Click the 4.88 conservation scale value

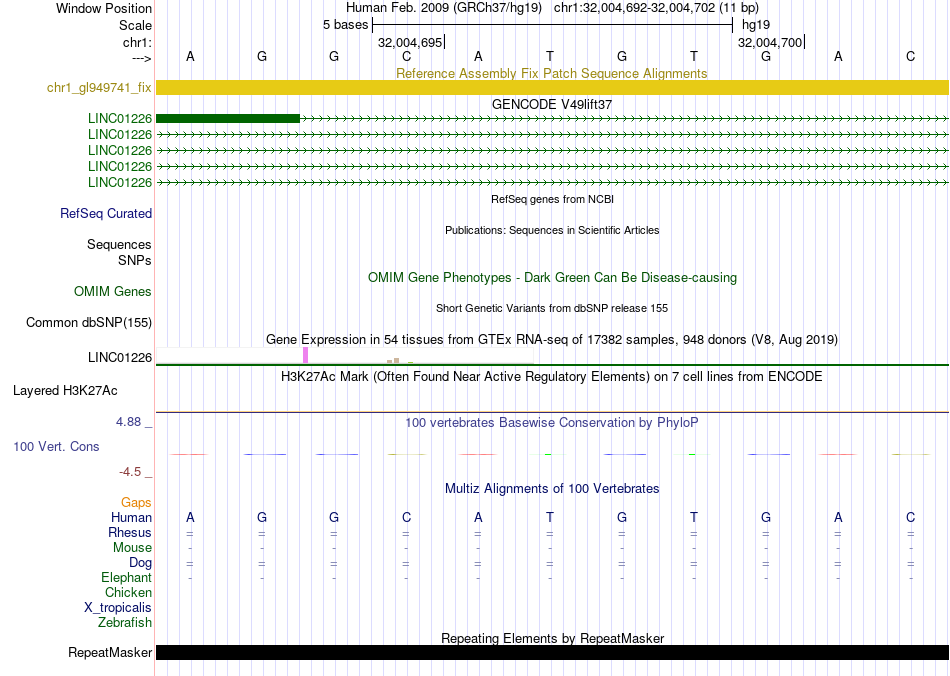[x=128, y=422]
